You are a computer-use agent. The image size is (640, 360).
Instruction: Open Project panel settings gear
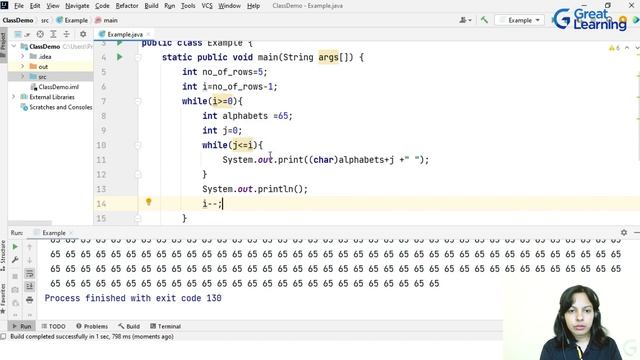[83, 34]
